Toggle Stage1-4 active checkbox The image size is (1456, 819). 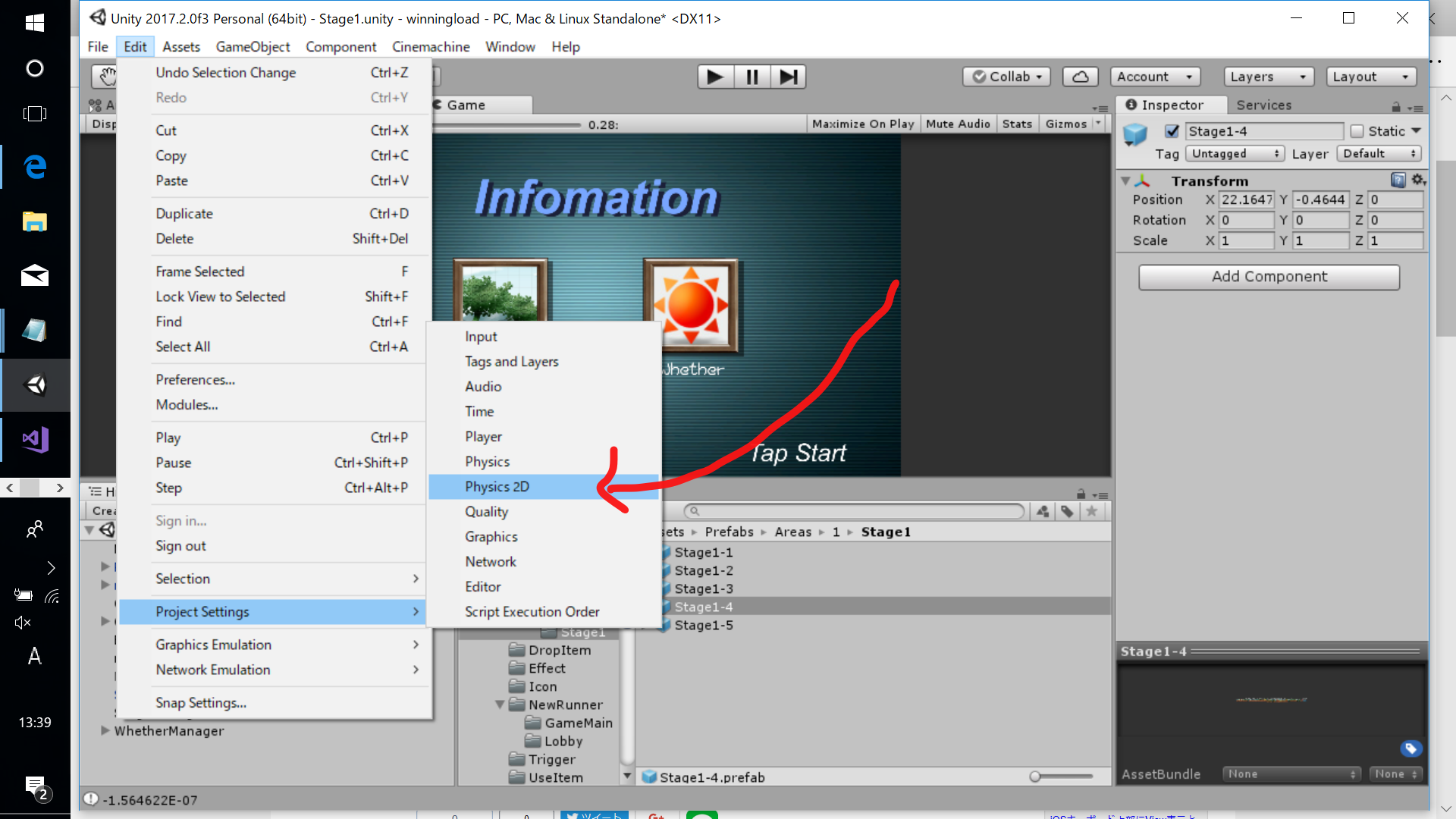pos(1172,131)
